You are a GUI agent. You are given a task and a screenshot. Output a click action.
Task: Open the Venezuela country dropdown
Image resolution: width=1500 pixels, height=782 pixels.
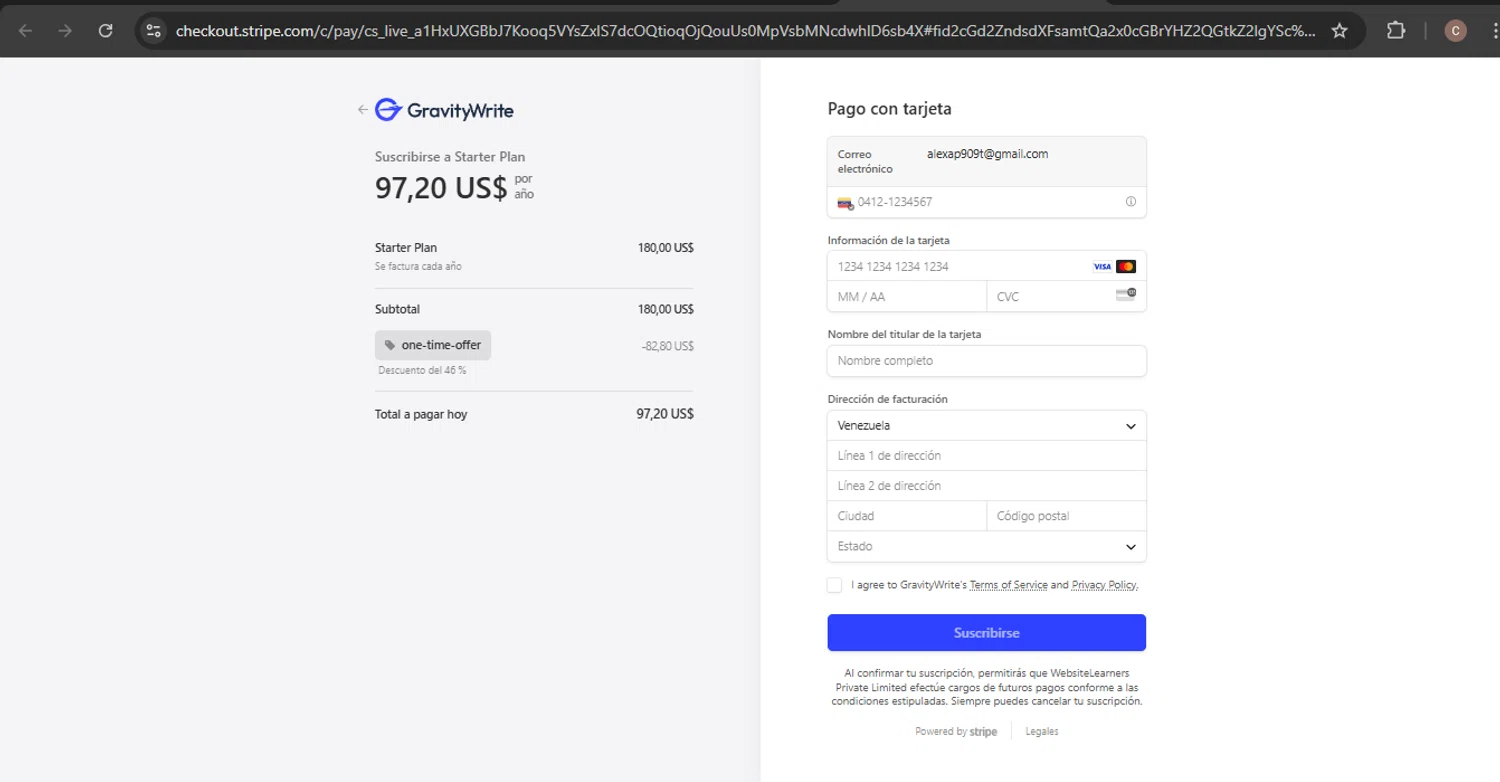coord(987,426)
